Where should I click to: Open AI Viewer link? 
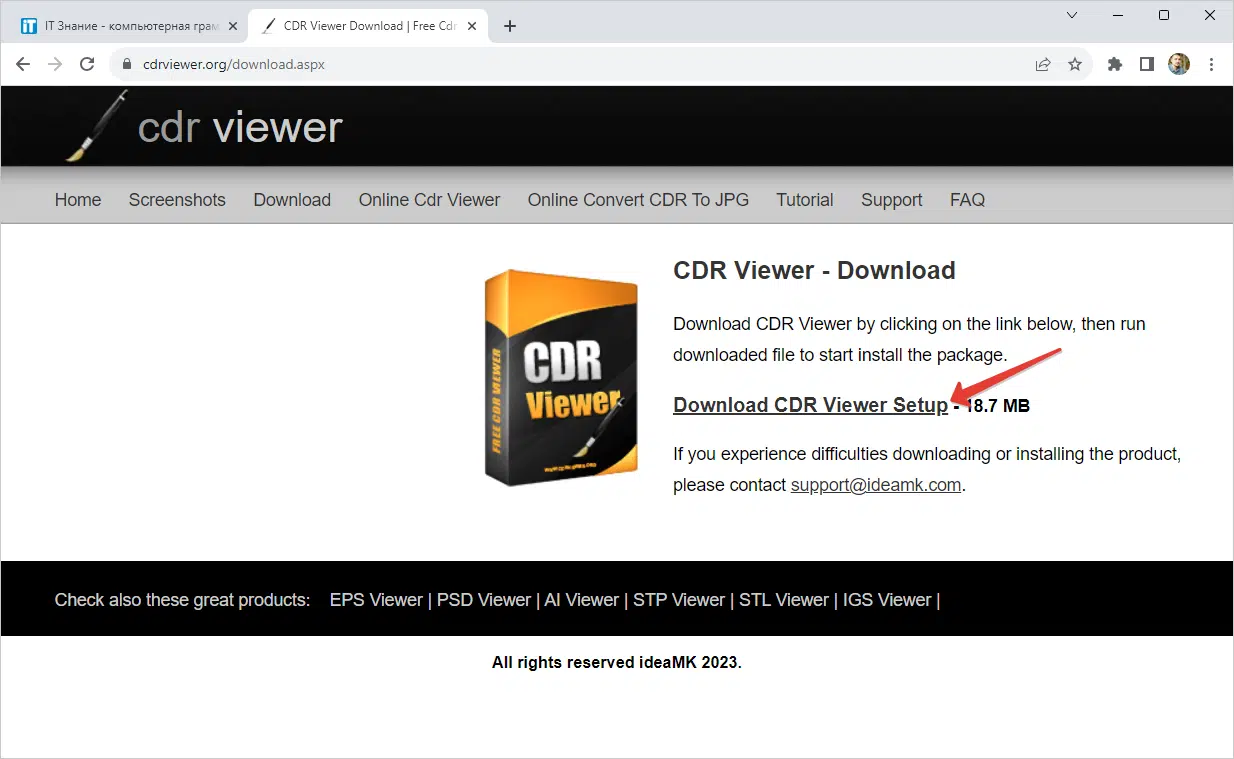(582, 600)
